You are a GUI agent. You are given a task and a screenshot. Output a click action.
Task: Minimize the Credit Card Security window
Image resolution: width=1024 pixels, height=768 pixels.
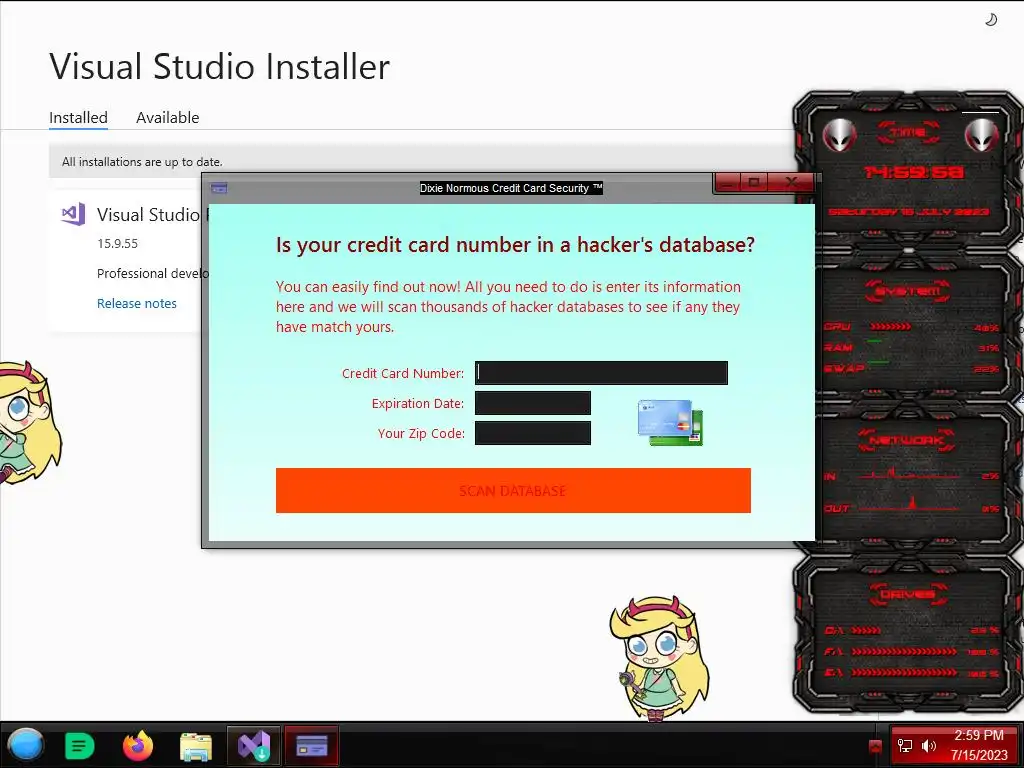click(x=728, y=182)
